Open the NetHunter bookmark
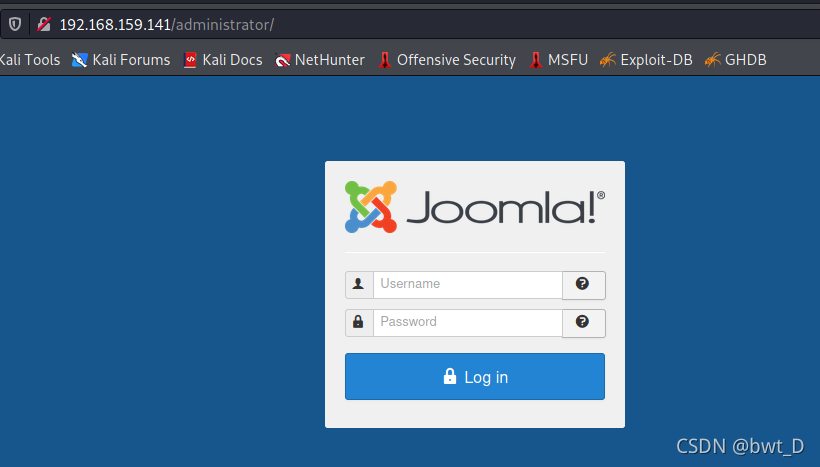This screenshot has height=467, width=820. tap(320, 60)
